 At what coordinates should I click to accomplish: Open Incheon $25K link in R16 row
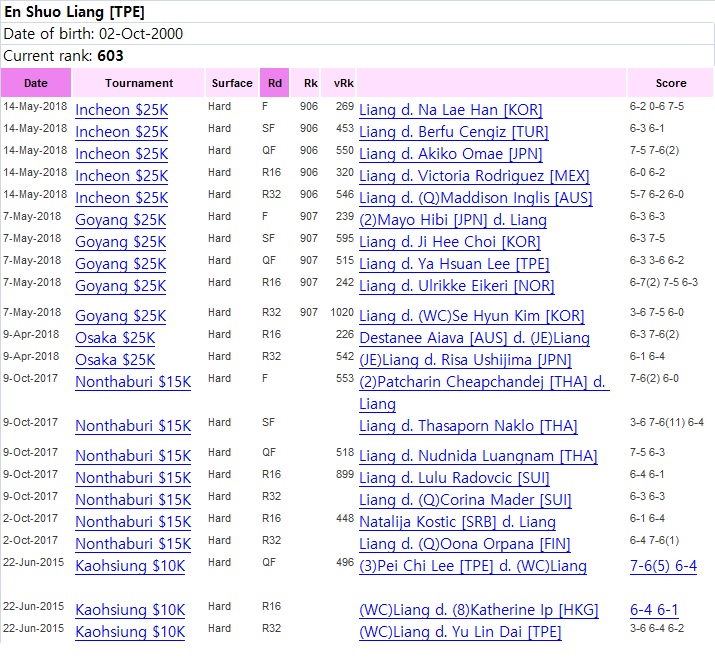(x=122, y=176)
